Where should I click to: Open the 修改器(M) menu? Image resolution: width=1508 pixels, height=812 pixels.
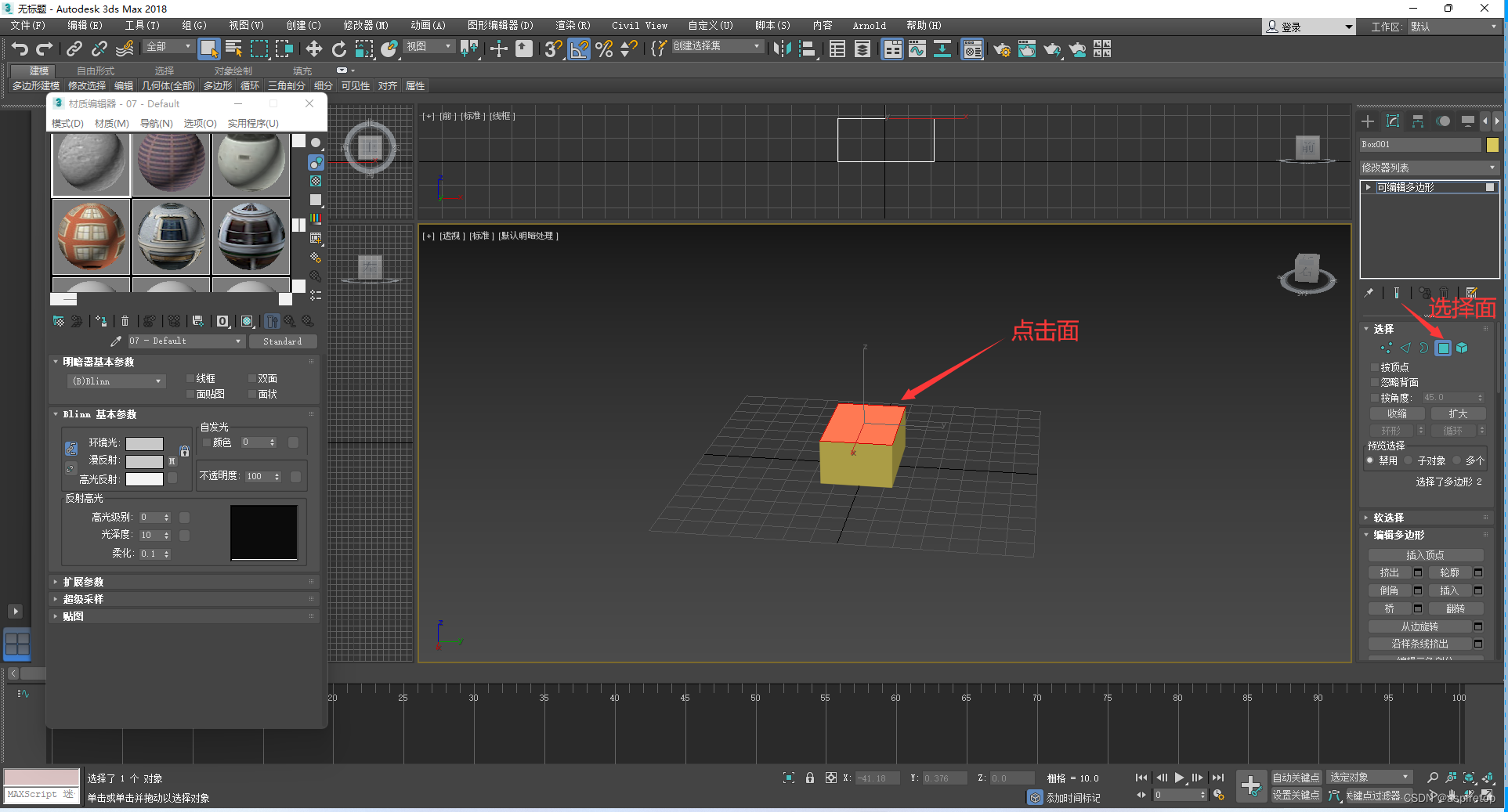point(366,26)
